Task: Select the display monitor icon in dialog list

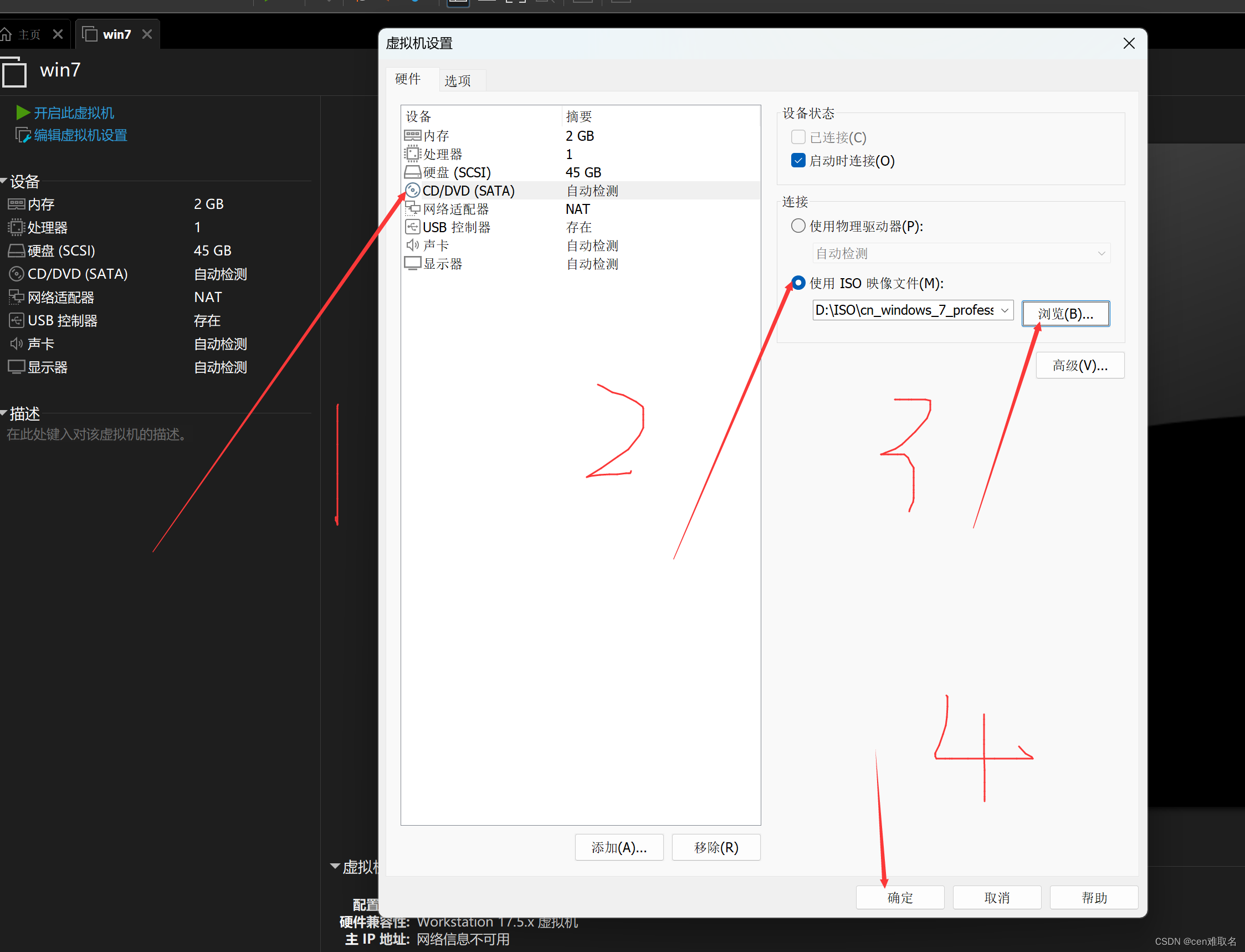Action: coord(412,264)
